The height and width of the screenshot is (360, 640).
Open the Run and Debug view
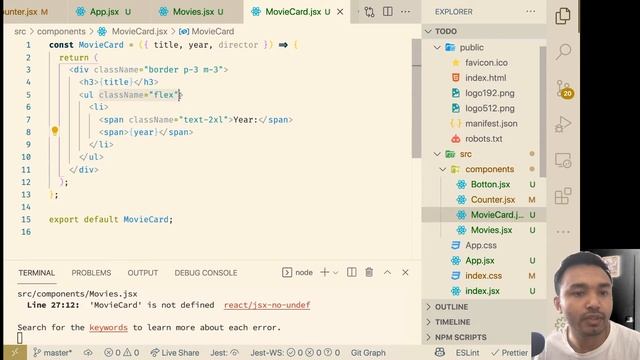tap(563, 124)
